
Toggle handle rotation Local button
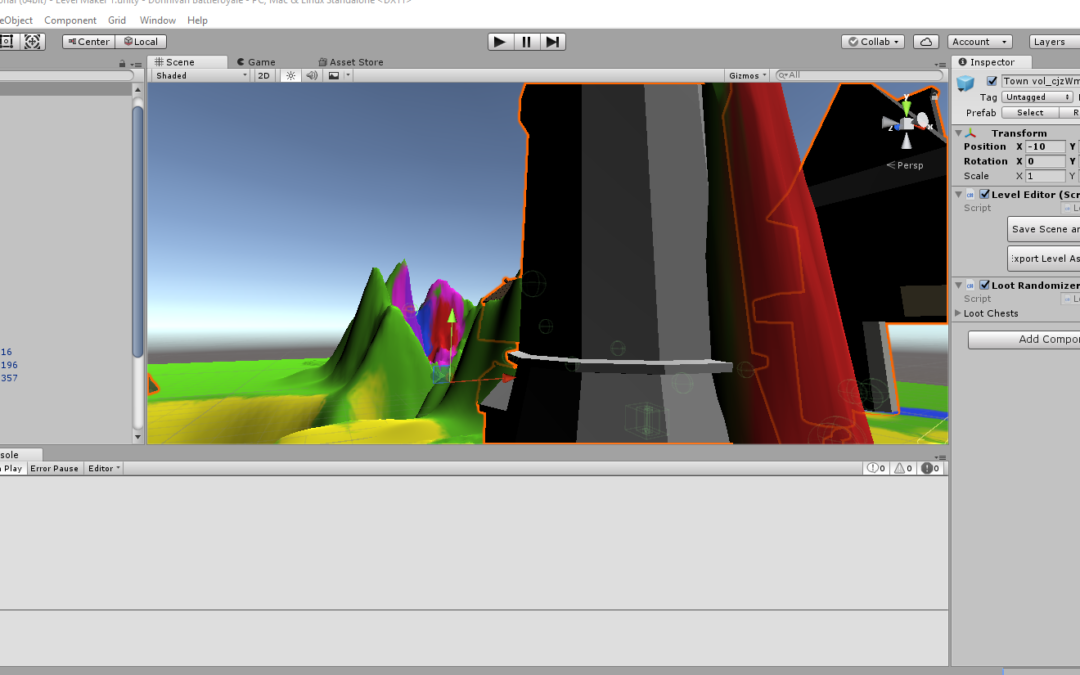[141, 41]
